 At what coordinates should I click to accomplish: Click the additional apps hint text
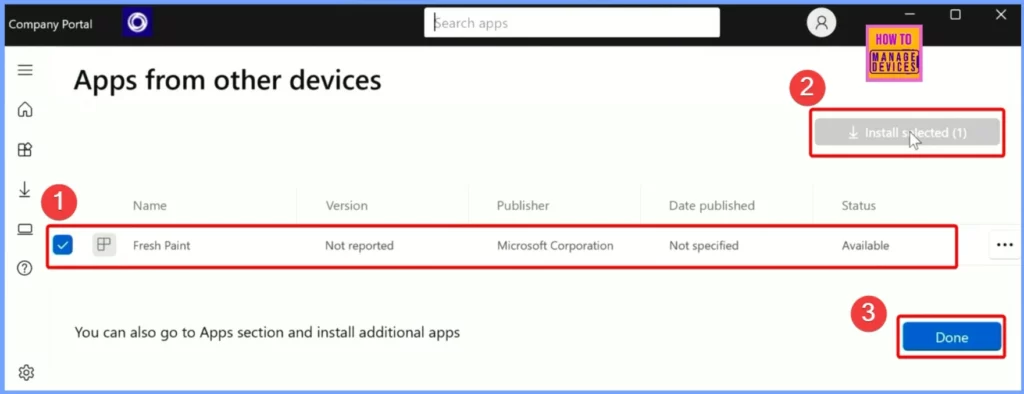(x=267, y=333)
